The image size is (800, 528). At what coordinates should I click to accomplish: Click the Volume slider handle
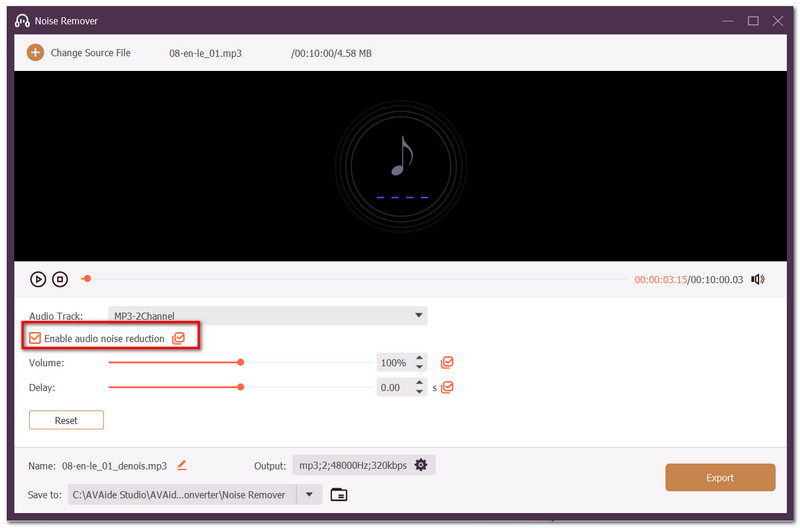[x=240, y=362]
